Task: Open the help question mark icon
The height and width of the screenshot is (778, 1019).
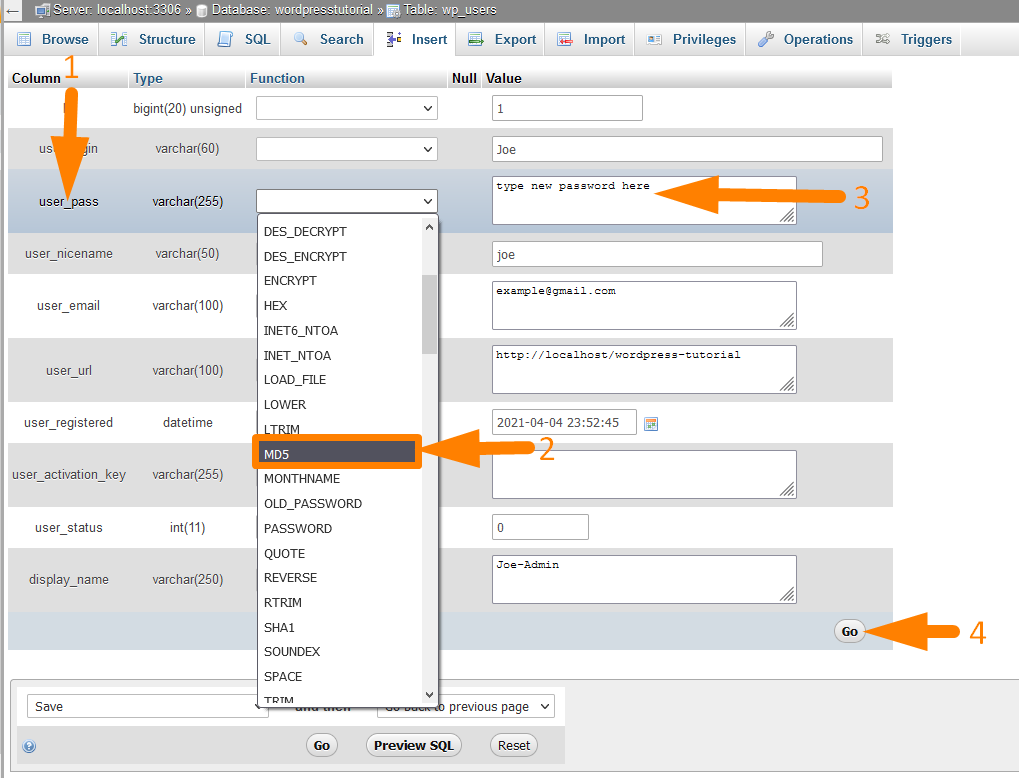Action: [x=29, y=746]
